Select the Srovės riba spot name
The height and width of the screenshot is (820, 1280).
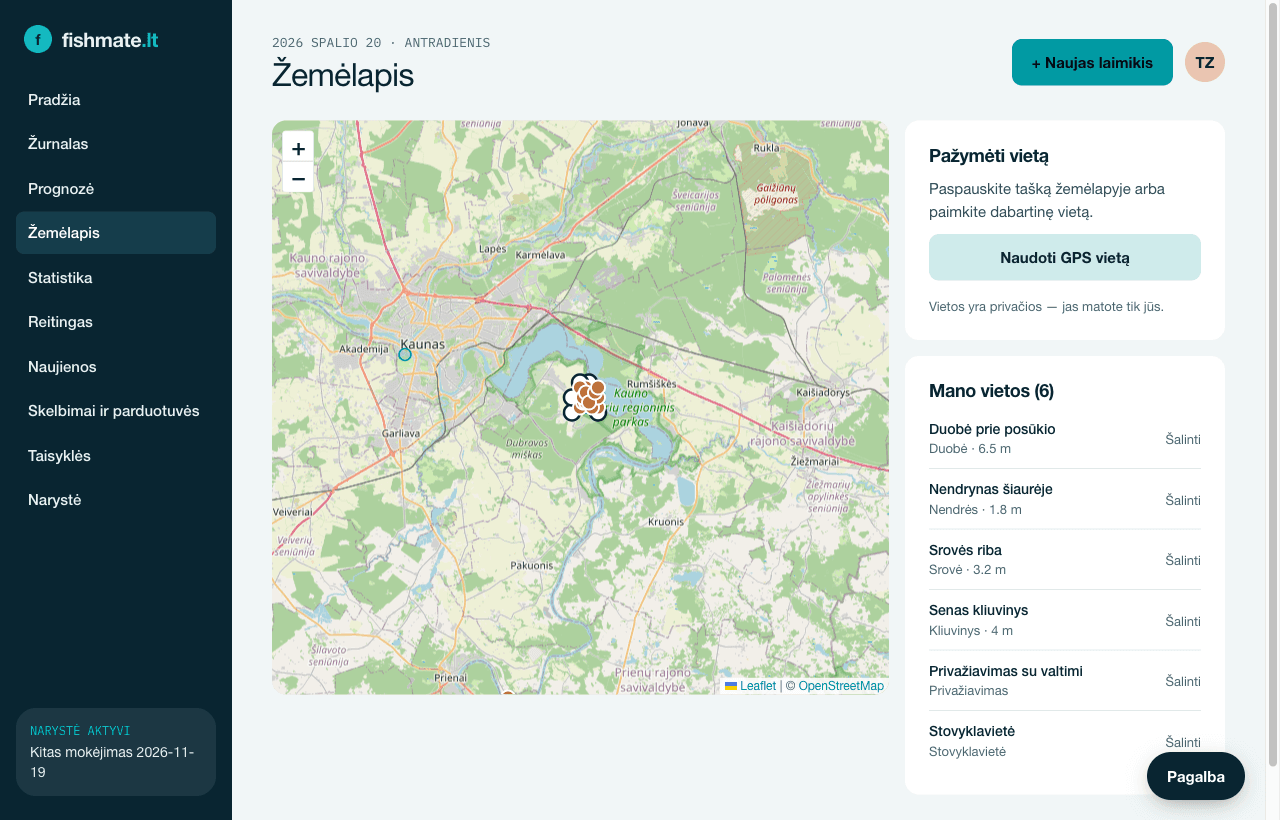coord(965,550)
